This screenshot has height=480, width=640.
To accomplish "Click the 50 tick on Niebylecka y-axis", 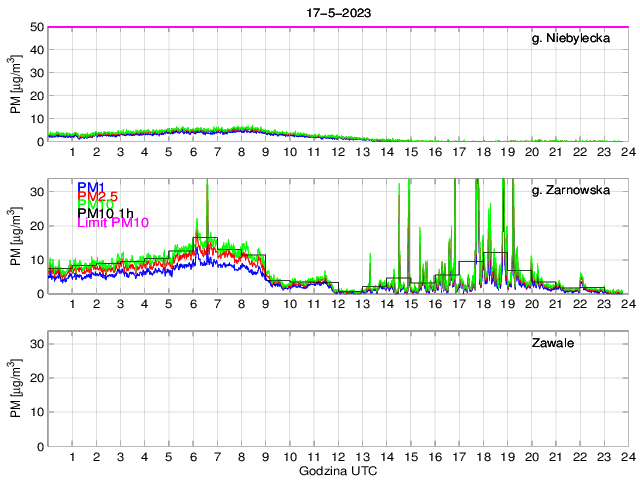I will click(x=35, y=27).
